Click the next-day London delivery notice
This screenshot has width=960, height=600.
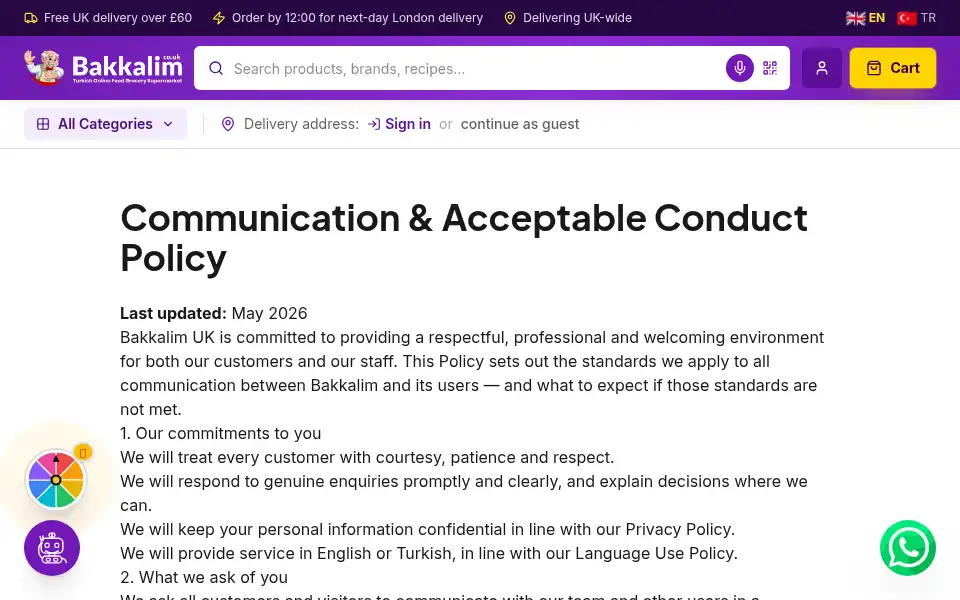click(347, 18)
